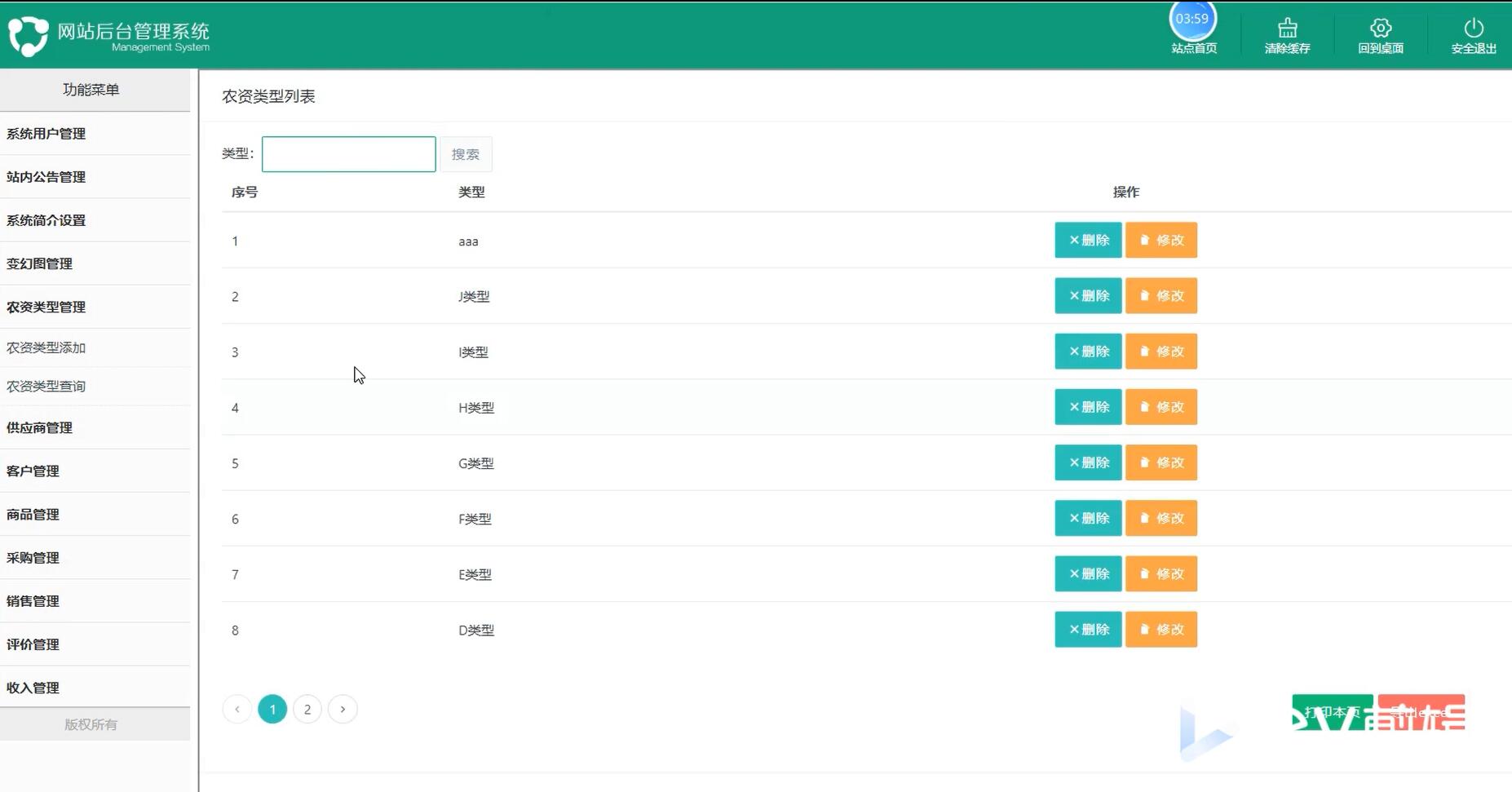Image resolution: width=1512 pixels, height=792 pixels.
Task: Click the management system logo icon
Action: (28, 36)
